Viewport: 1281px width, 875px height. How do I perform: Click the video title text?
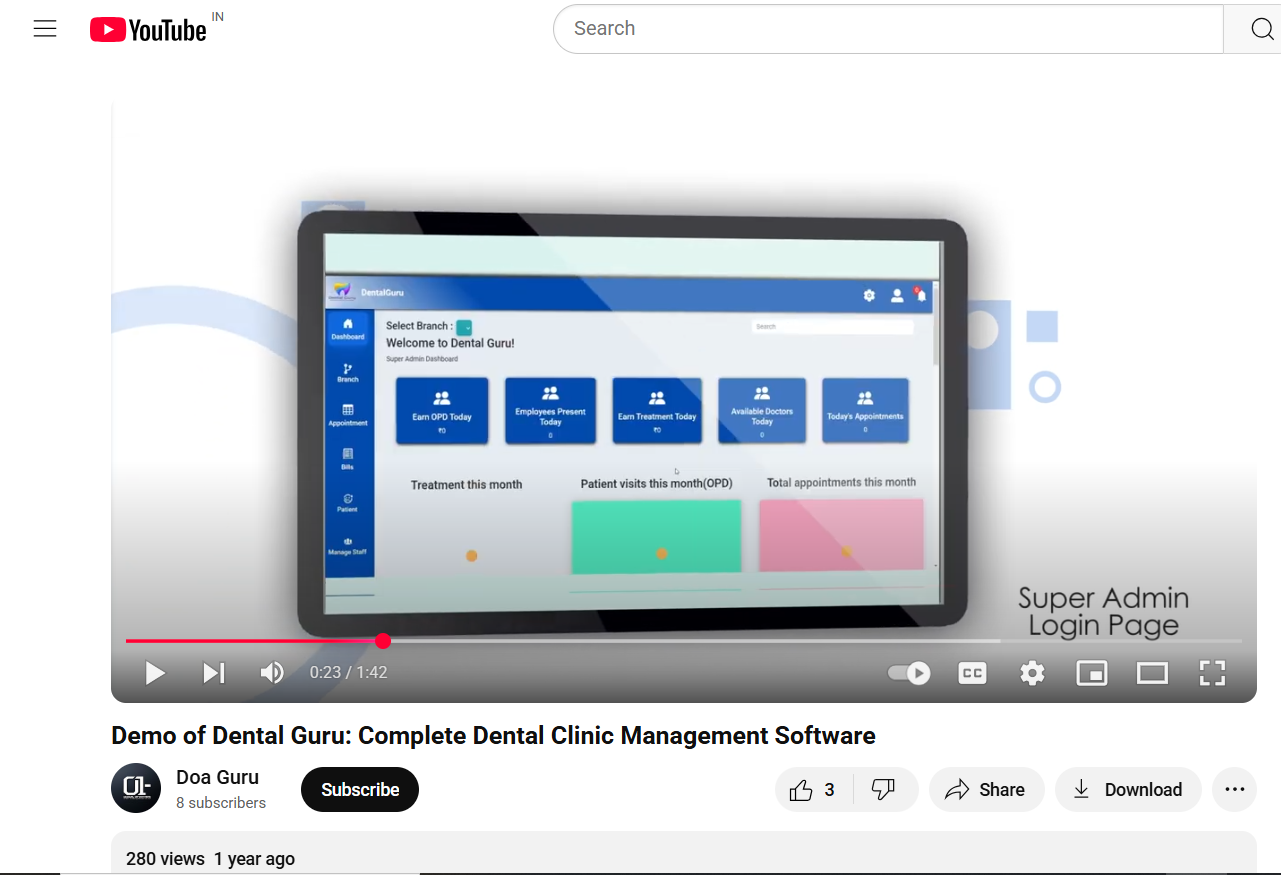pos(493,736)
